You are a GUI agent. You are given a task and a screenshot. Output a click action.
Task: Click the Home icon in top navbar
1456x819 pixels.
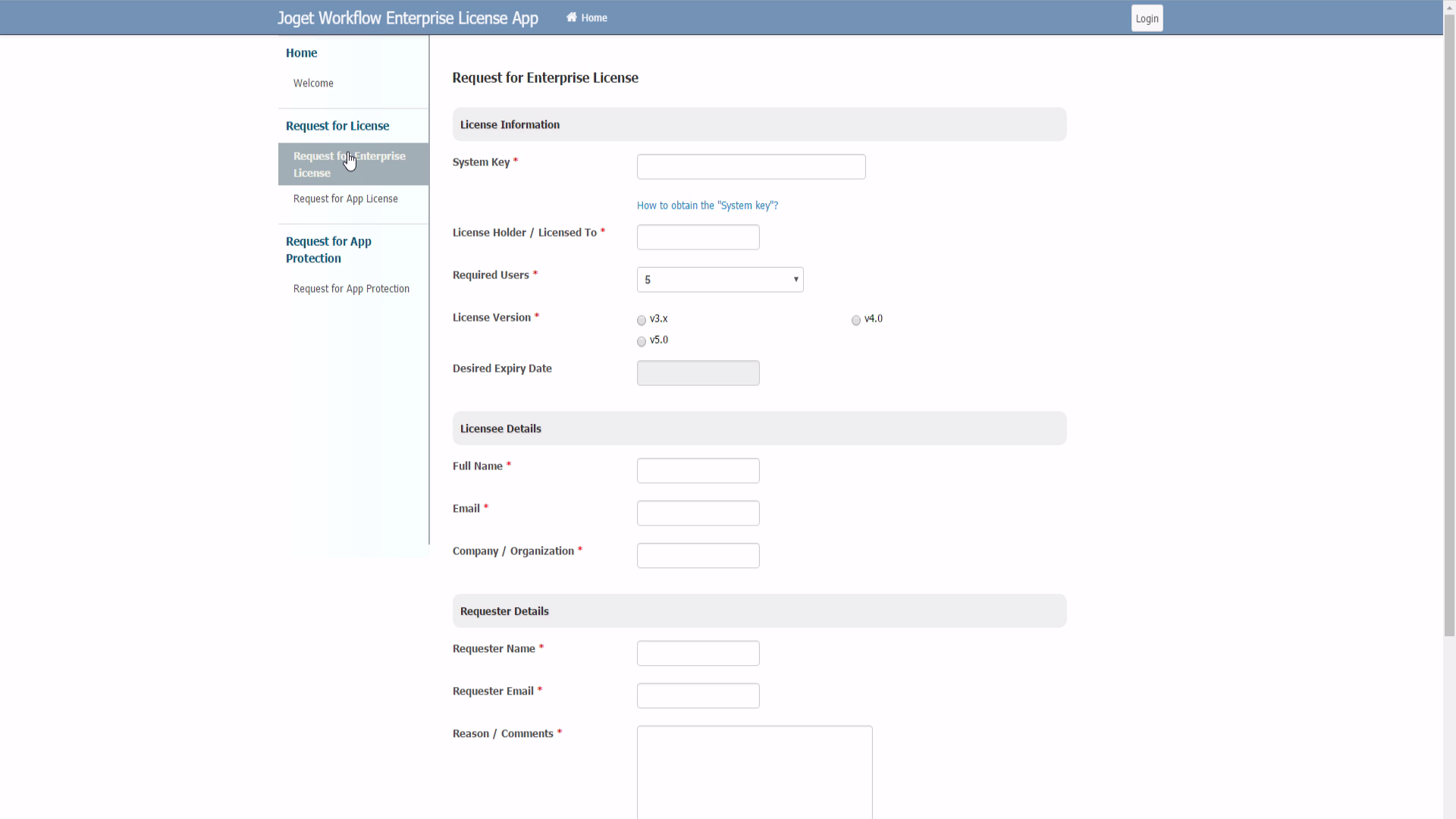click(572, 17)
